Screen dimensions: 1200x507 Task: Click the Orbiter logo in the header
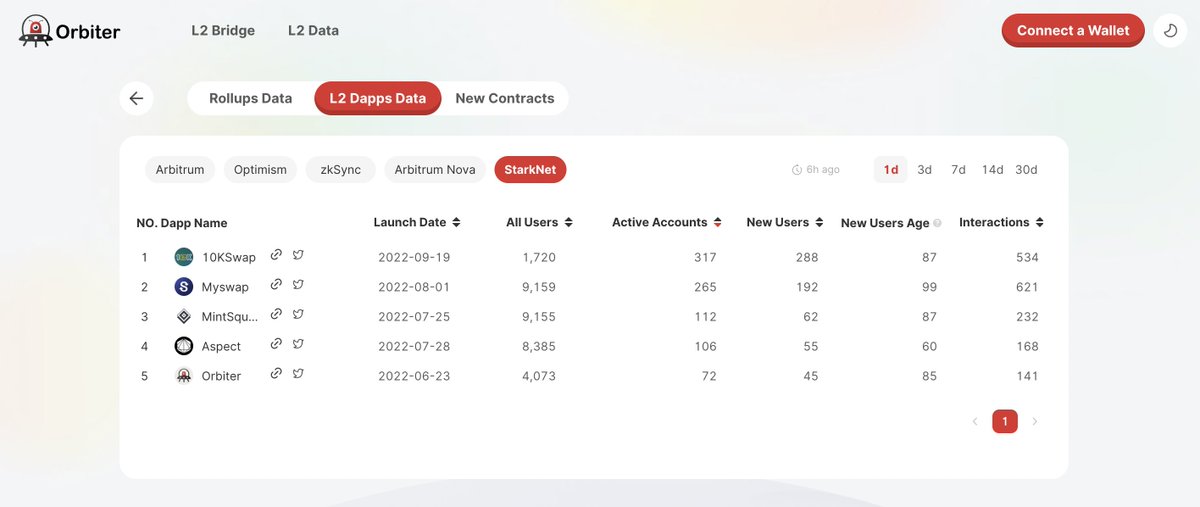coord(70,31)
